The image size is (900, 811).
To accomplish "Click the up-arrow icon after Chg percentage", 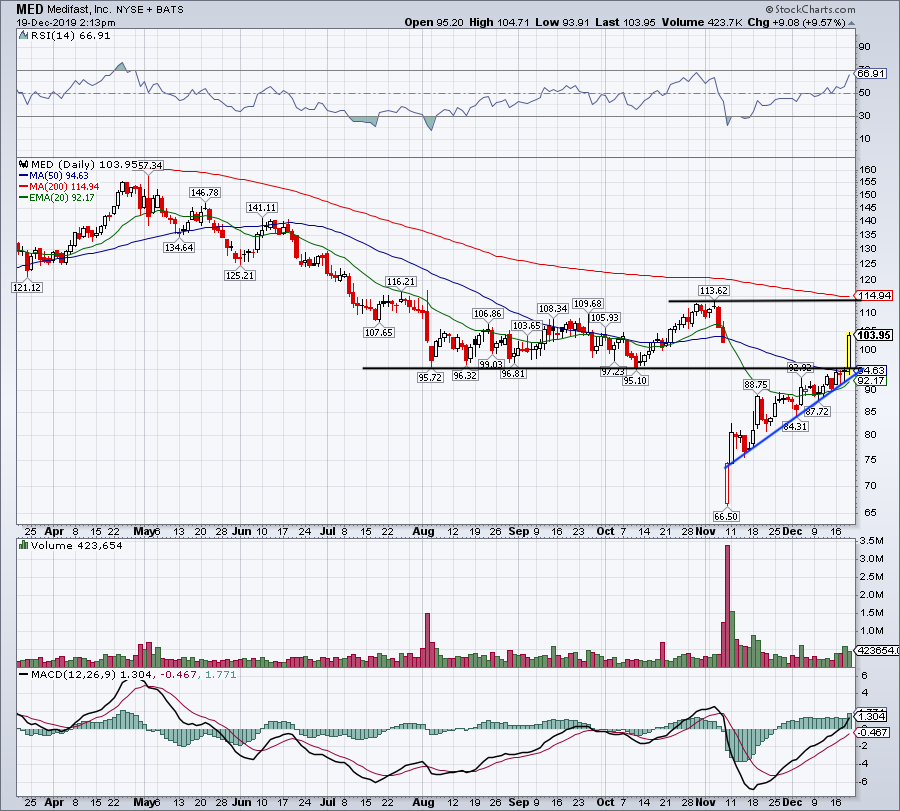I will (852, 23).
